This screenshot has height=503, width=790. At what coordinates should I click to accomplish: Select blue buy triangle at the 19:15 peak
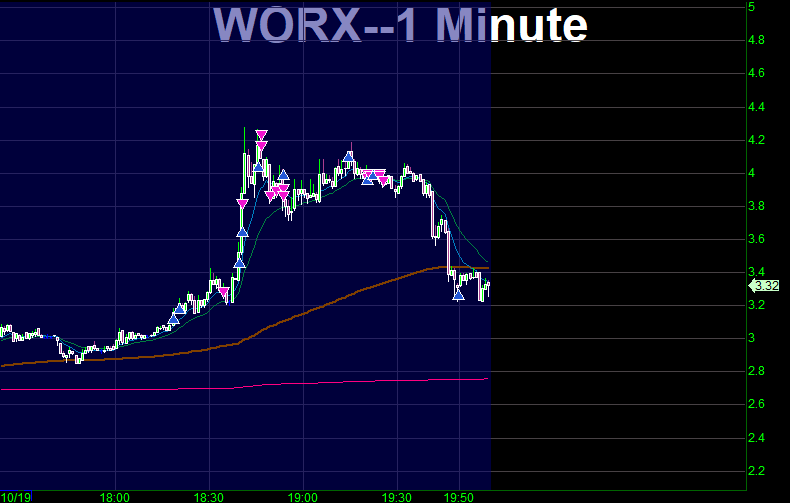348,157
